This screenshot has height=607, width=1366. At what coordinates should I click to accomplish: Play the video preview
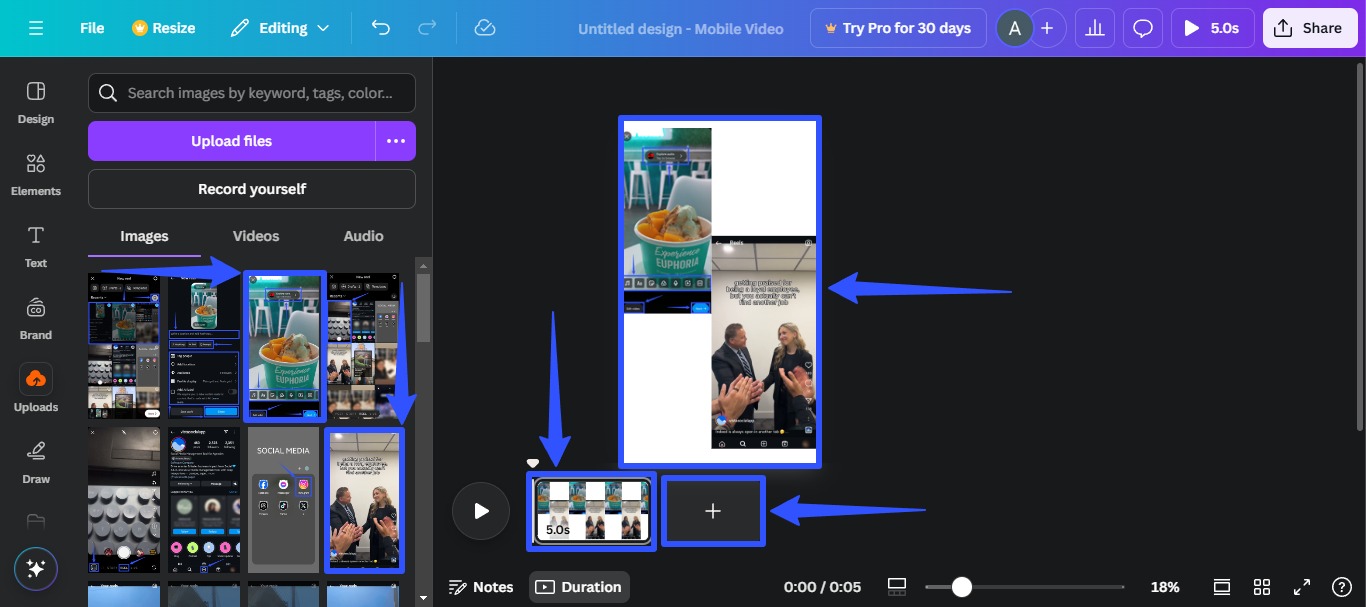481,510
